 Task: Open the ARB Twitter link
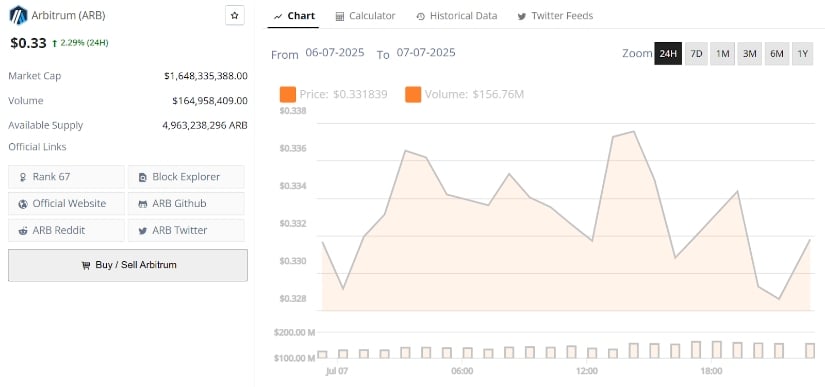[x=186, y=230]
